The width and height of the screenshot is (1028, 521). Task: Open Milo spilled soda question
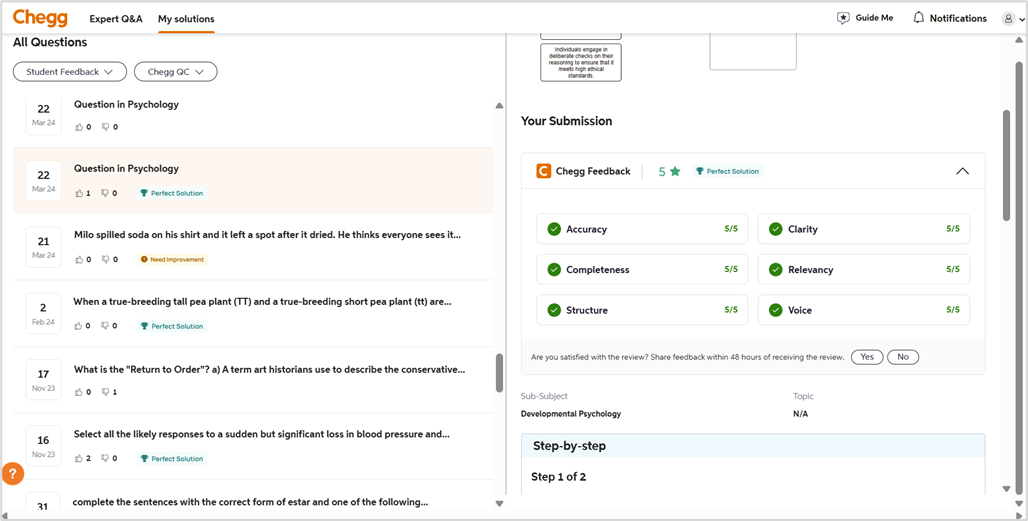pyautogui.click(x=267, y=235)
